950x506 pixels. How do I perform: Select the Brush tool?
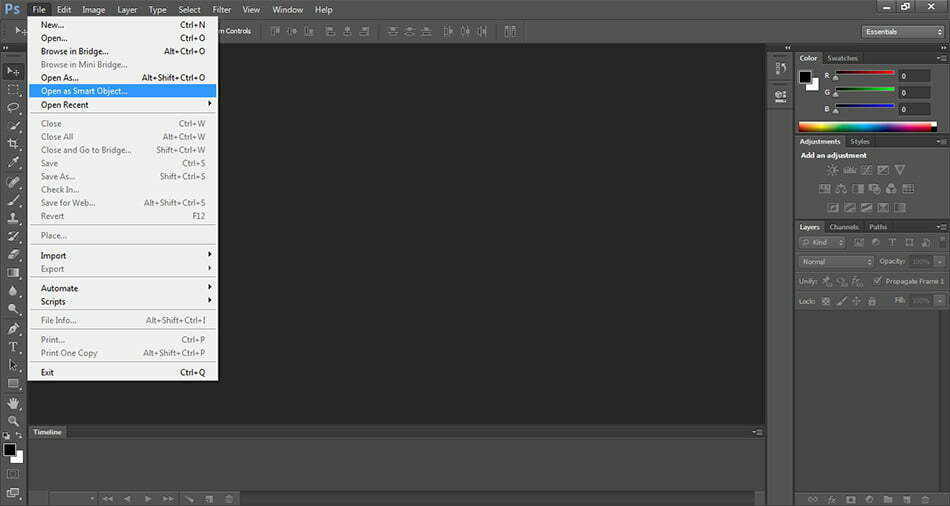(13, 200)
